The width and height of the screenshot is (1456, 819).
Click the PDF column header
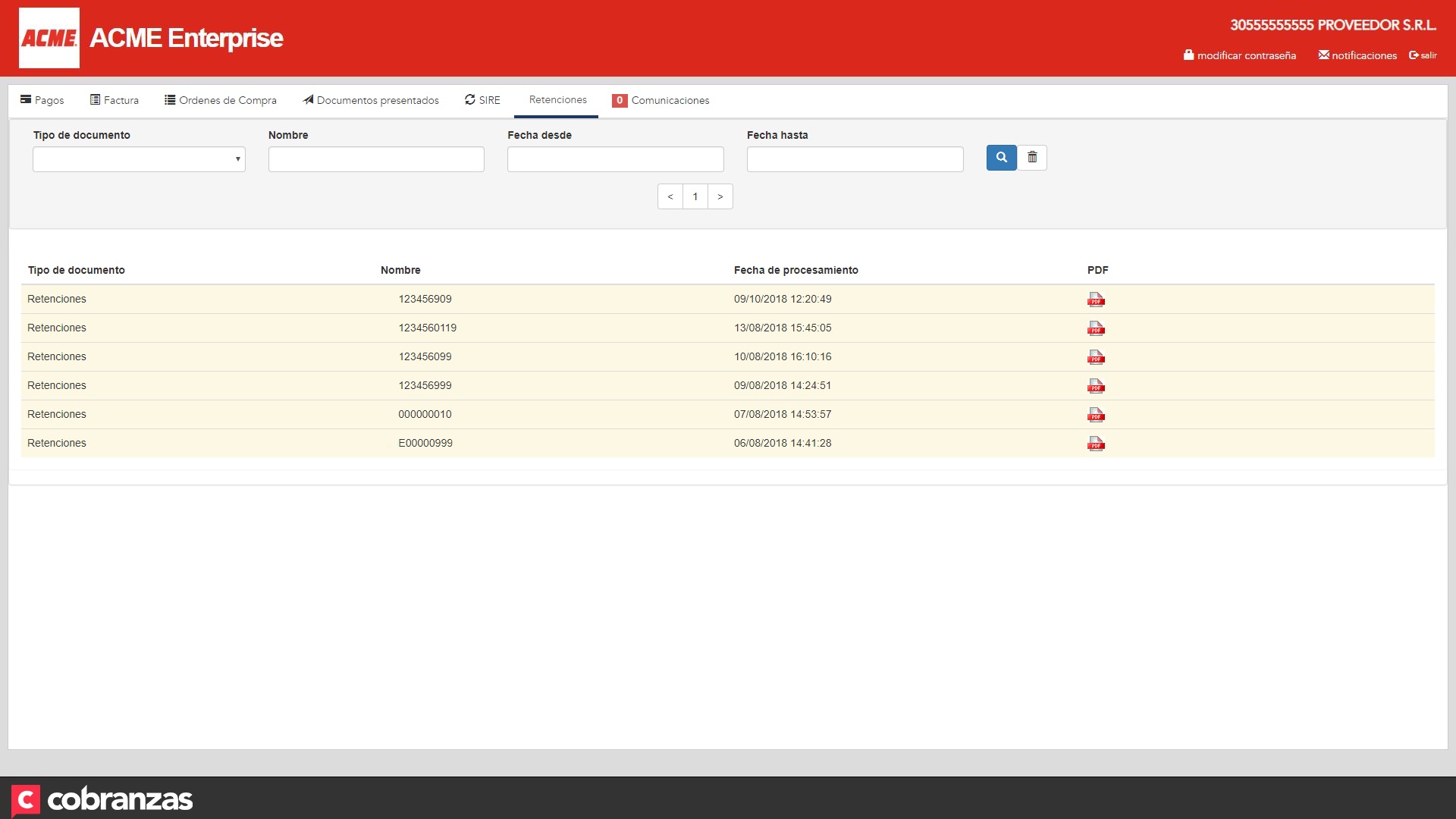1097,270
